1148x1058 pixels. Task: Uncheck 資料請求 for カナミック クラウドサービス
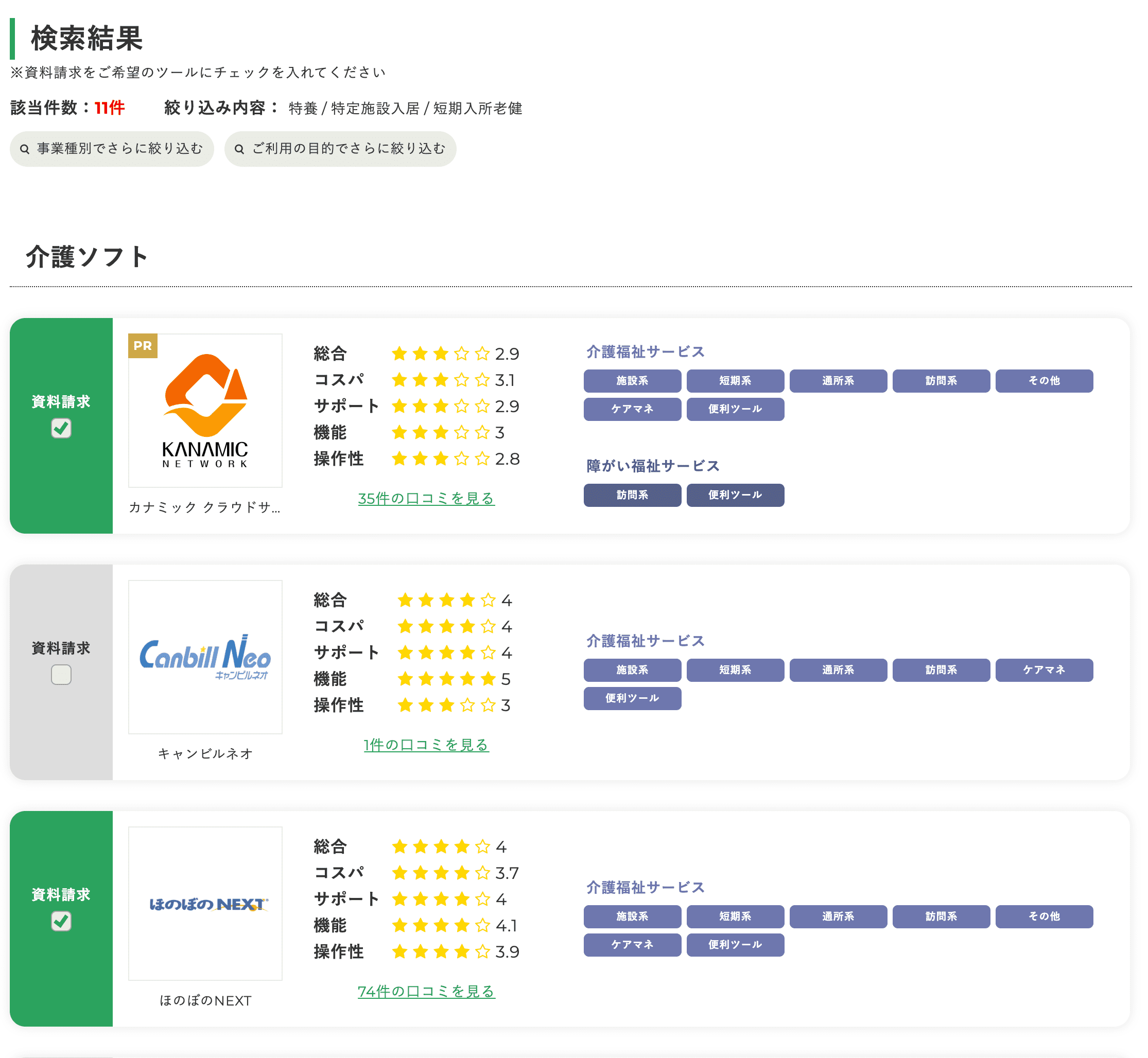click(x=61, y=427)
